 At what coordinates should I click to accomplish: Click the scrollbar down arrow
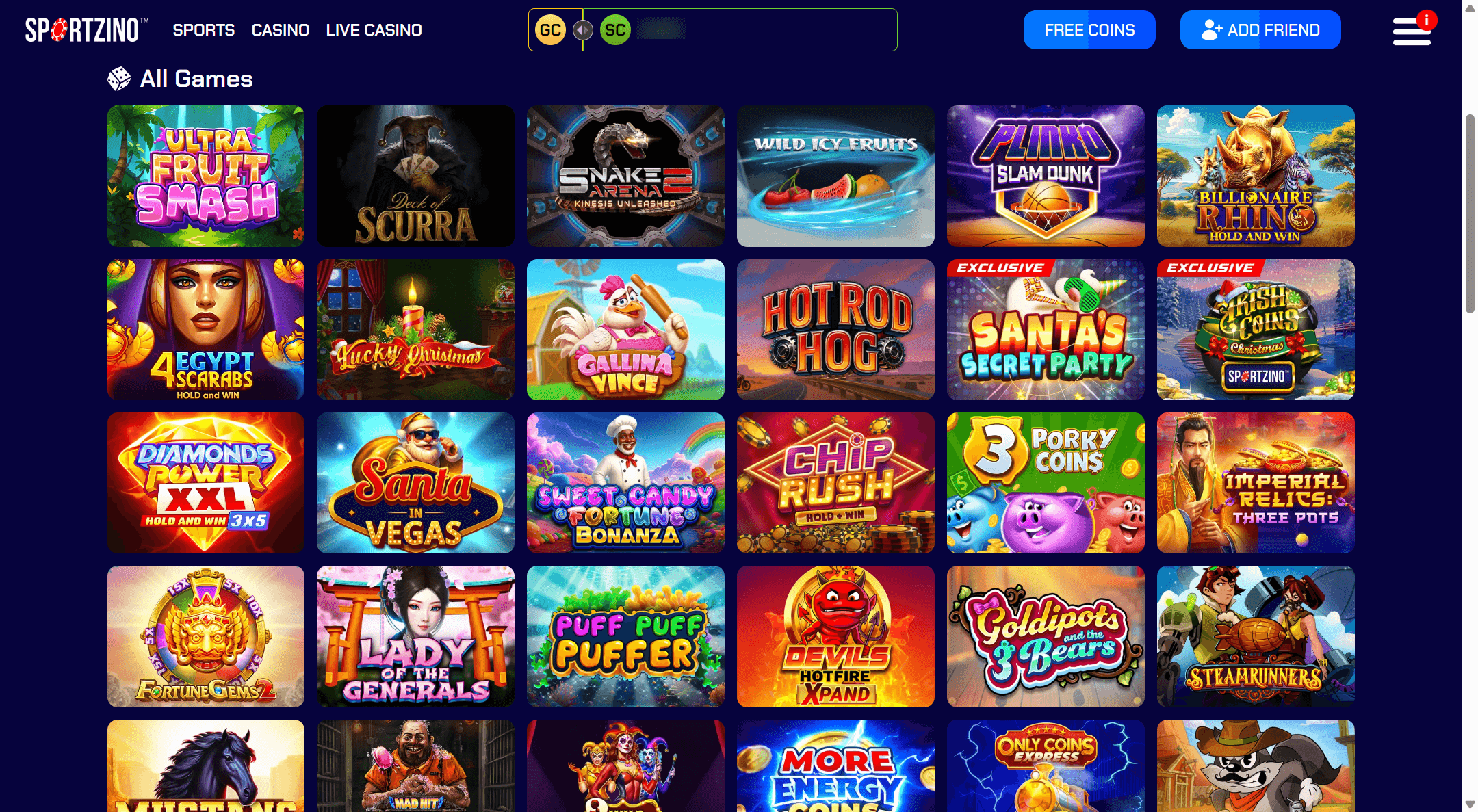[1470, 804]
